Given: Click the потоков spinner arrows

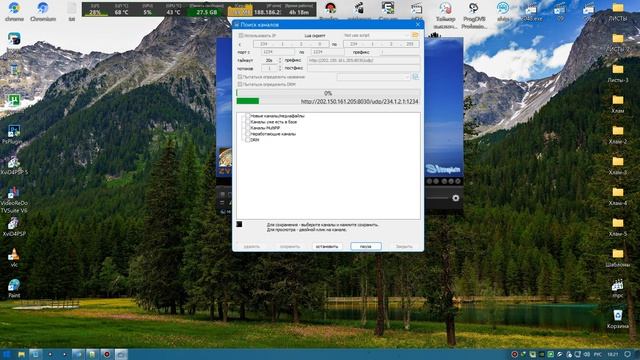Looking at the screenshot, I should click(280, 68).
